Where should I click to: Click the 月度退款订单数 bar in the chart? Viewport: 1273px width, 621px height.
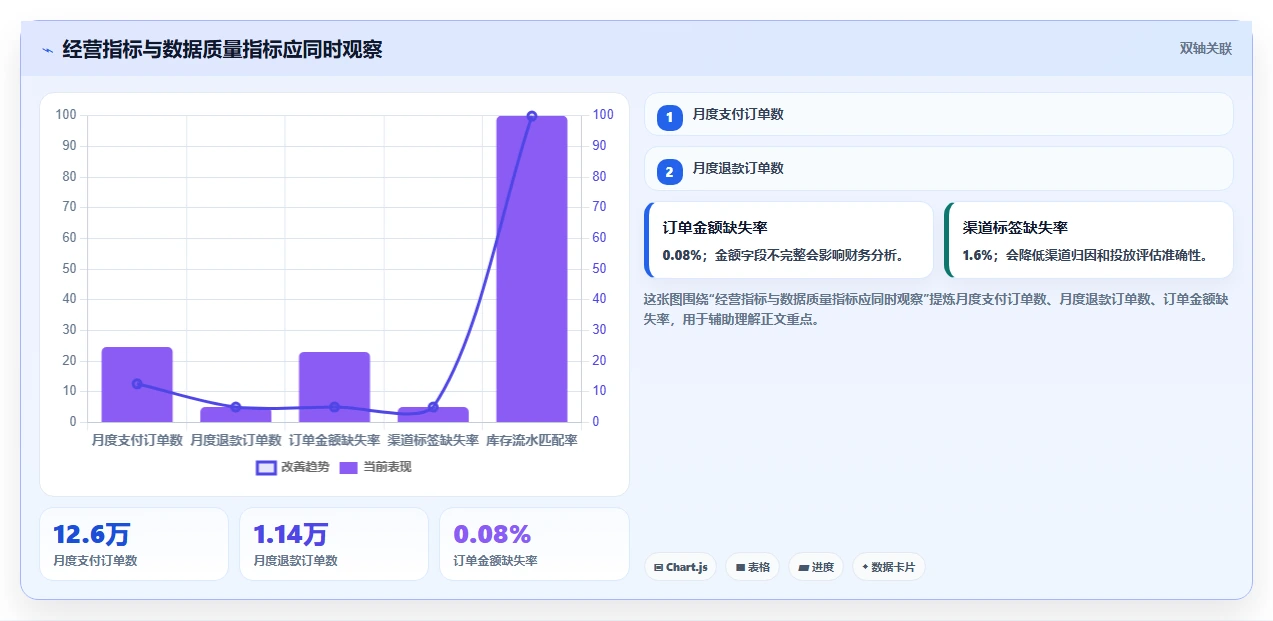click(235, 415)
